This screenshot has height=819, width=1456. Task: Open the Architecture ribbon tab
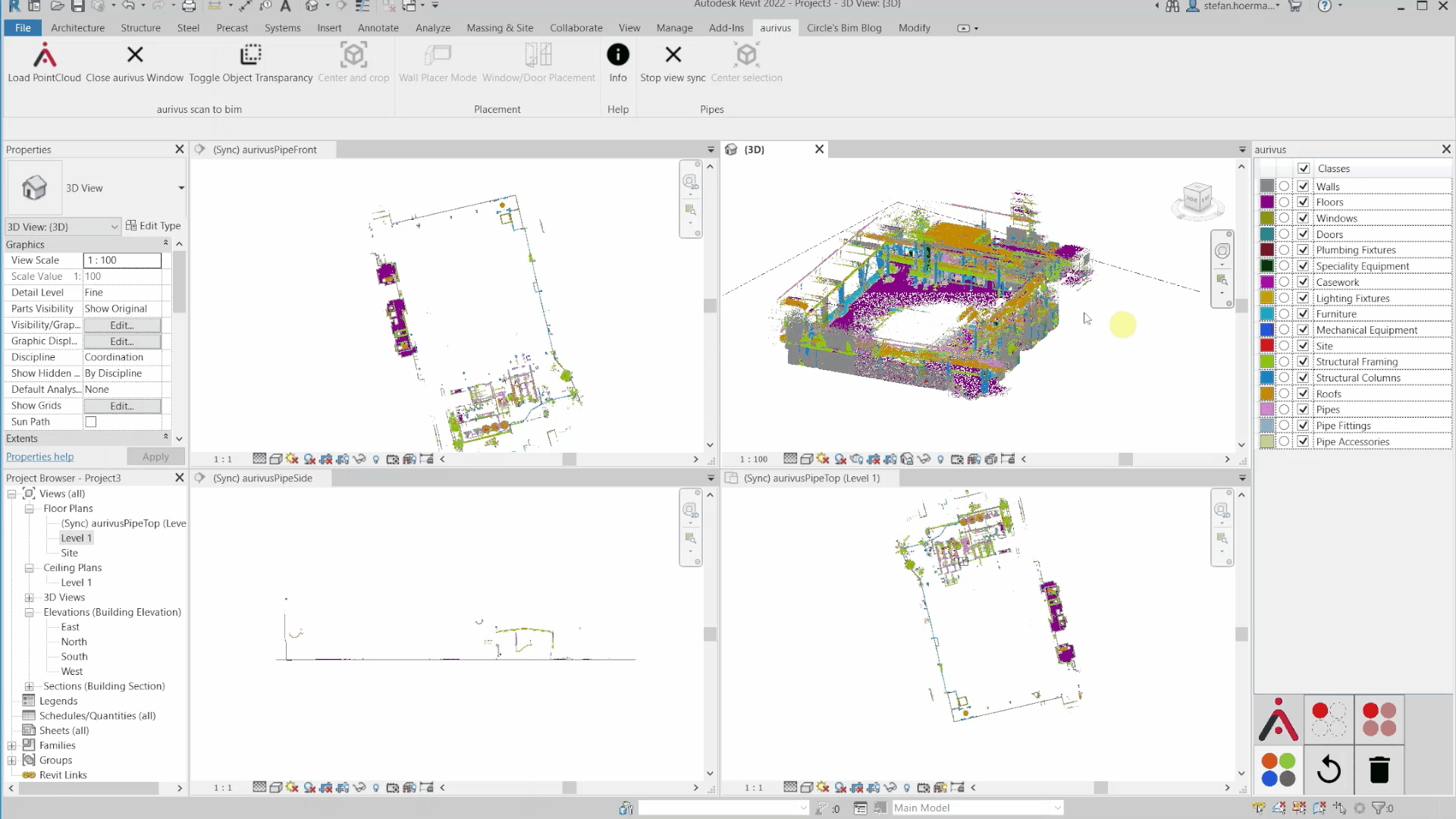tap(78, 27)
